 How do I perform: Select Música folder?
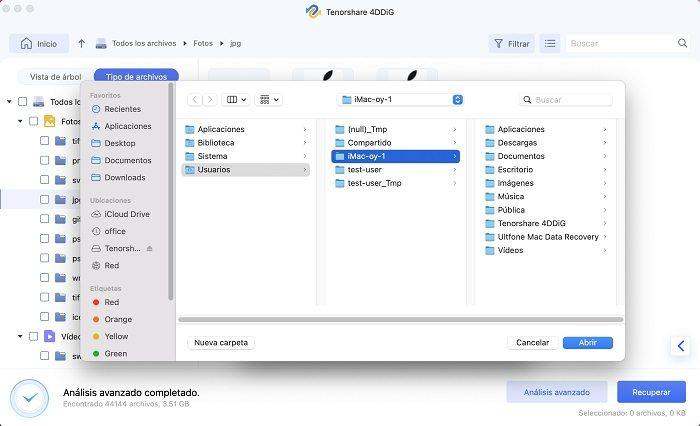pyautogui.click(x=546, y=196)
